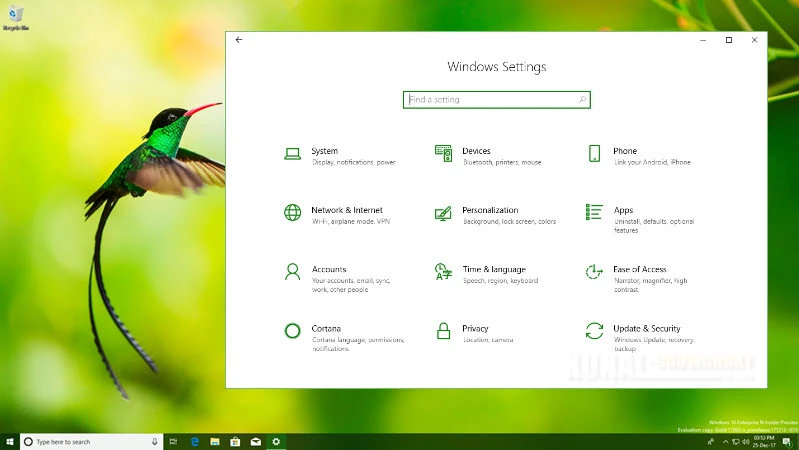Click the volume speaker tray icon
The width and height of the screenshot is (799, 450).
(745, 442)
